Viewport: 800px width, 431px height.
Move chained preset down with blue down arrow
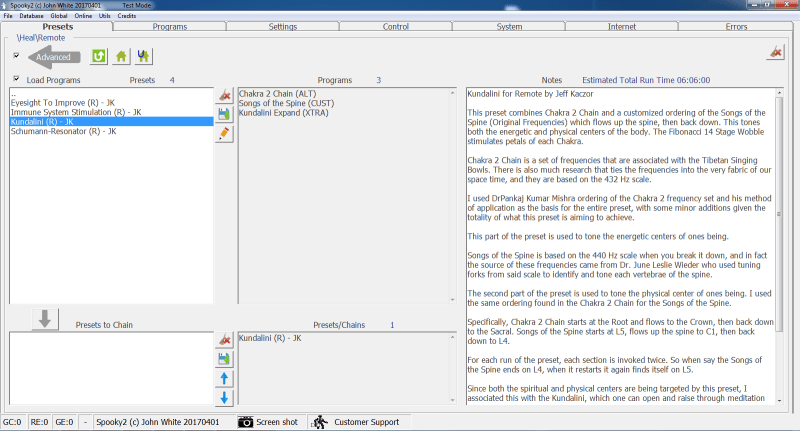coord(225,398)
